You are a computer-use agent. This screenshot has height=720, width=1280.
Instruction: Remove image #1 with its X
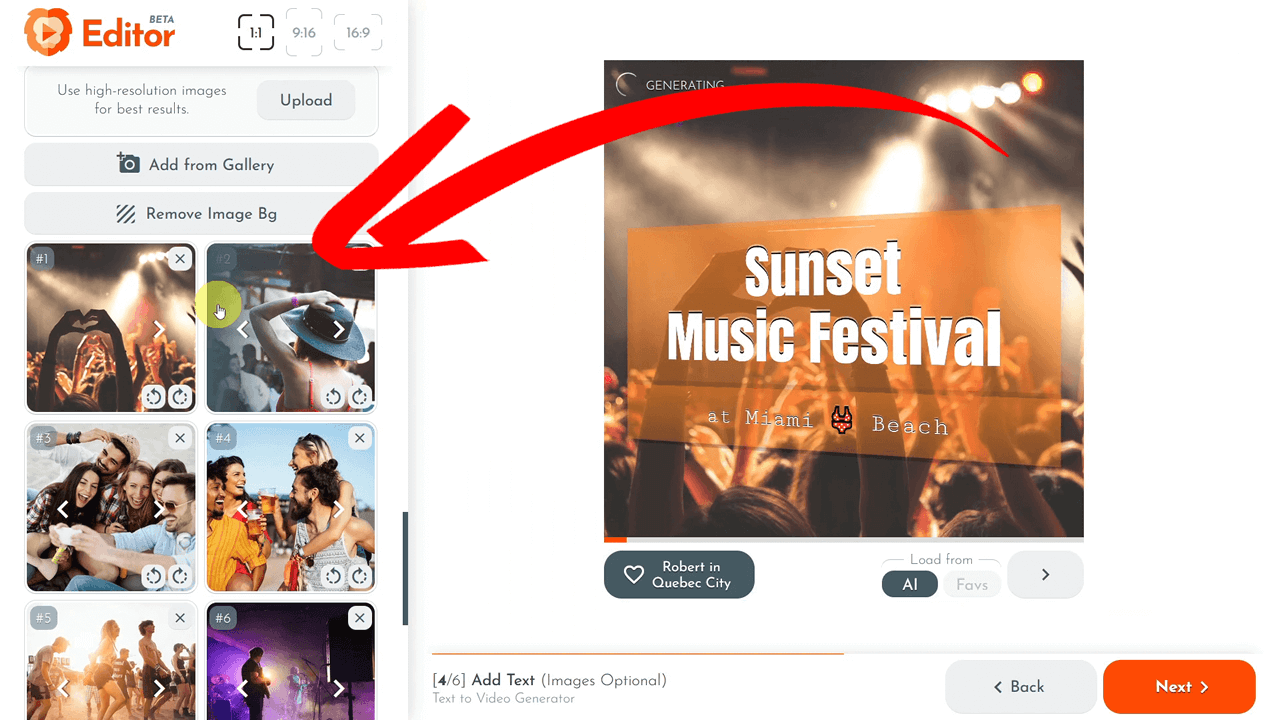coord(180,259)
